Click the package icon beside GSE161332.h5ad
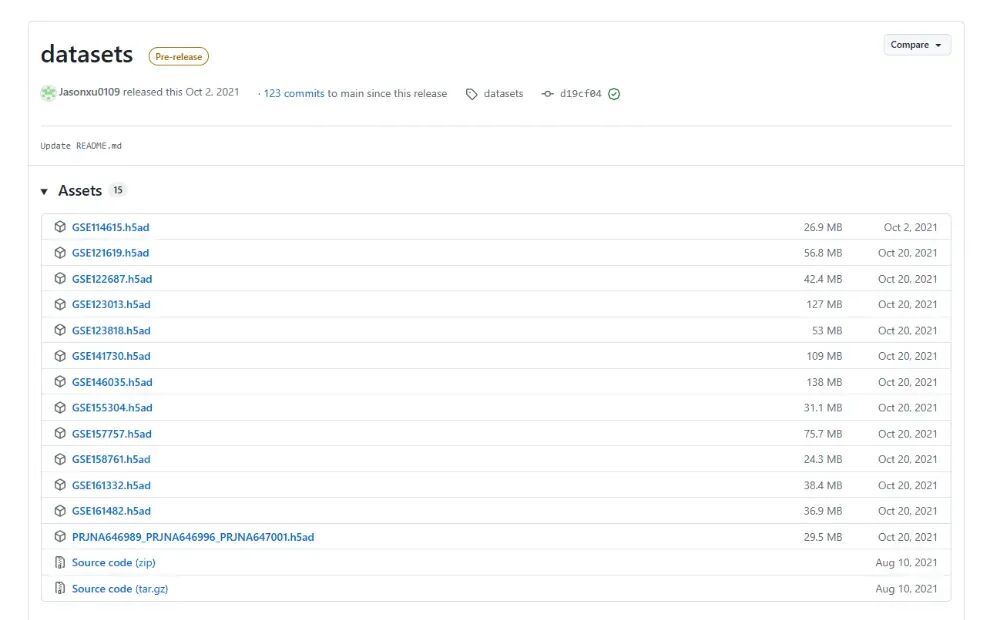 coord(60,485)
